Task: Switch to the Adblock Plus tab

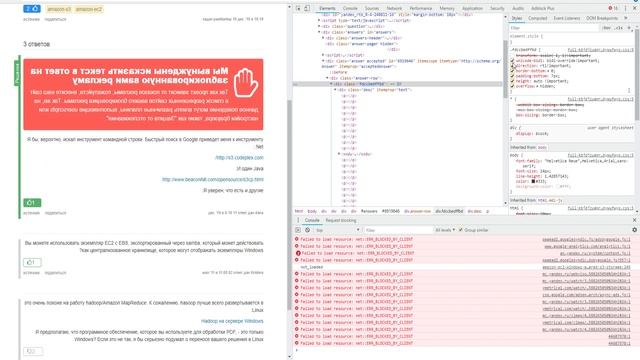Action: 542,8
